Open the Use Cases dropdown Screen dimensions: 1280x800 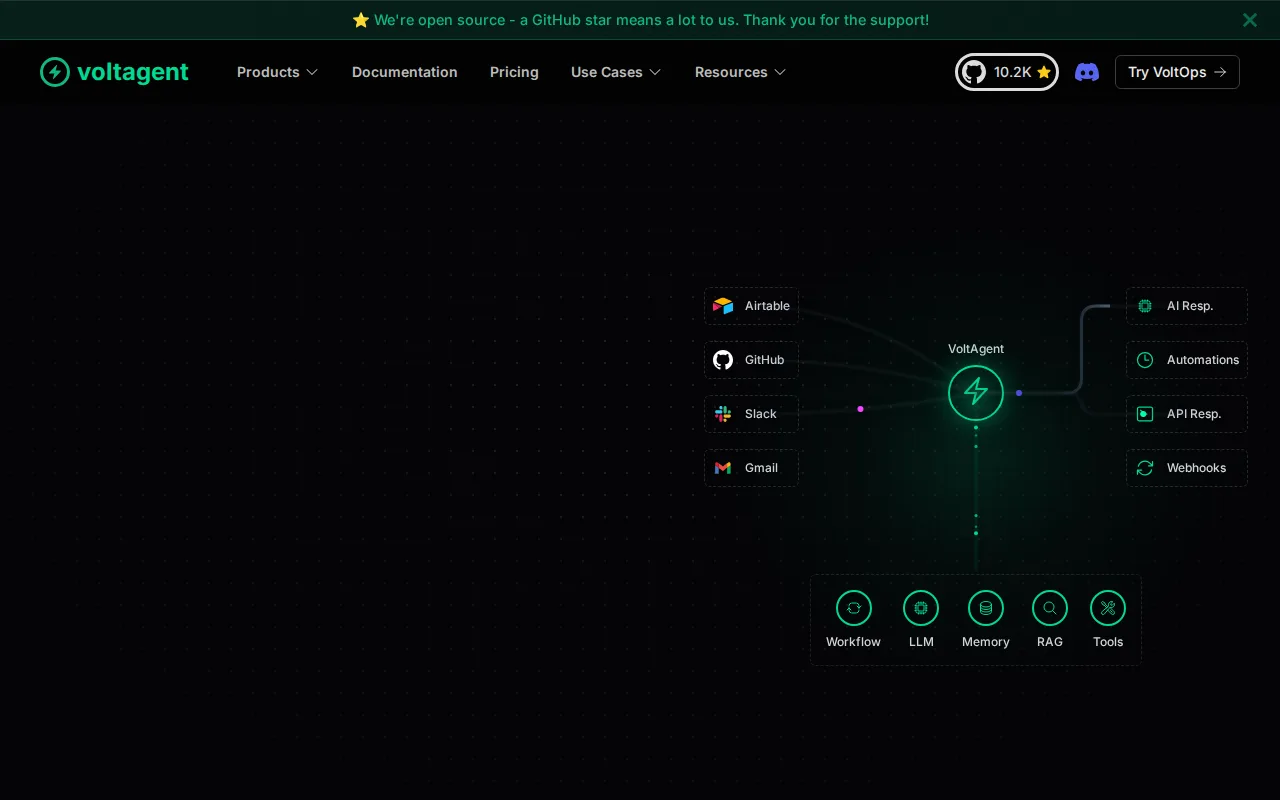coord(616,72)
